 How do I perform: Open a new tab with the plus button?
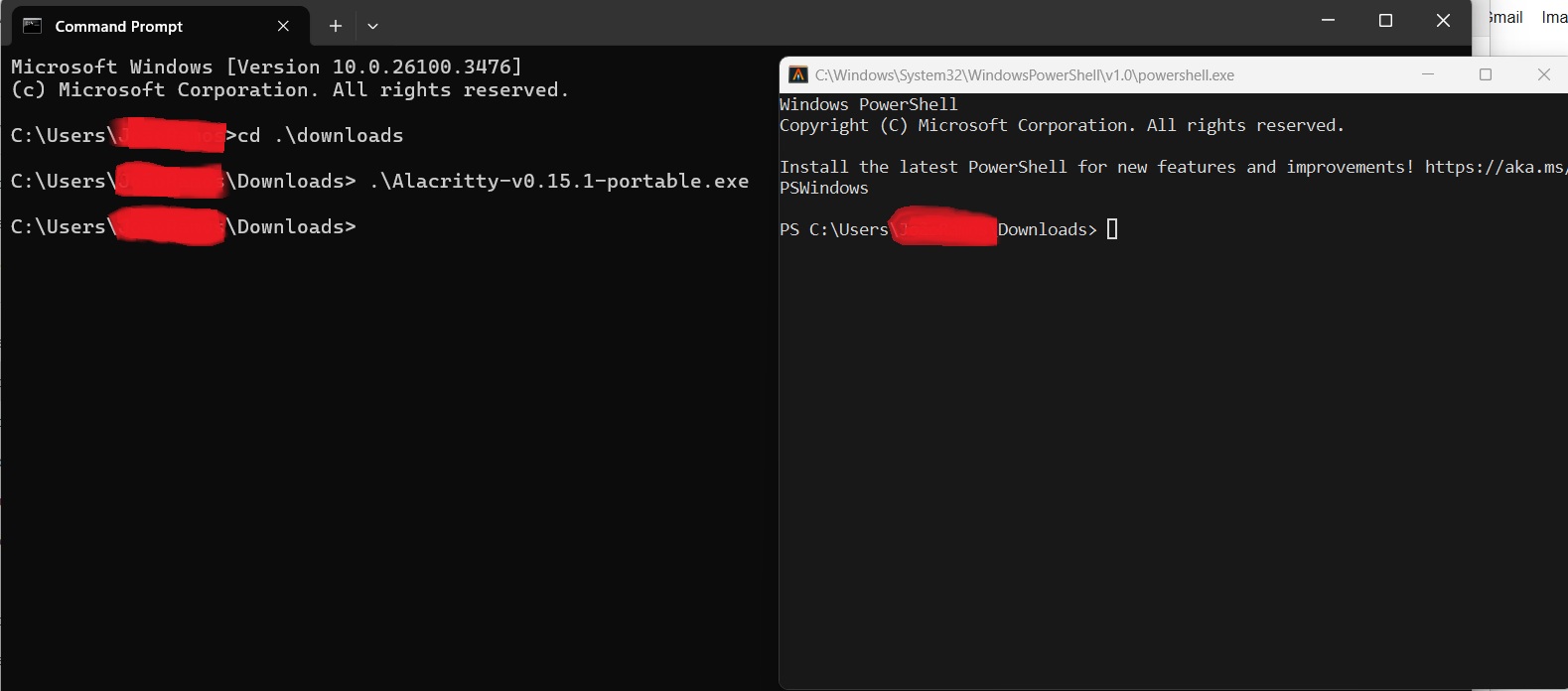point(335,26)
